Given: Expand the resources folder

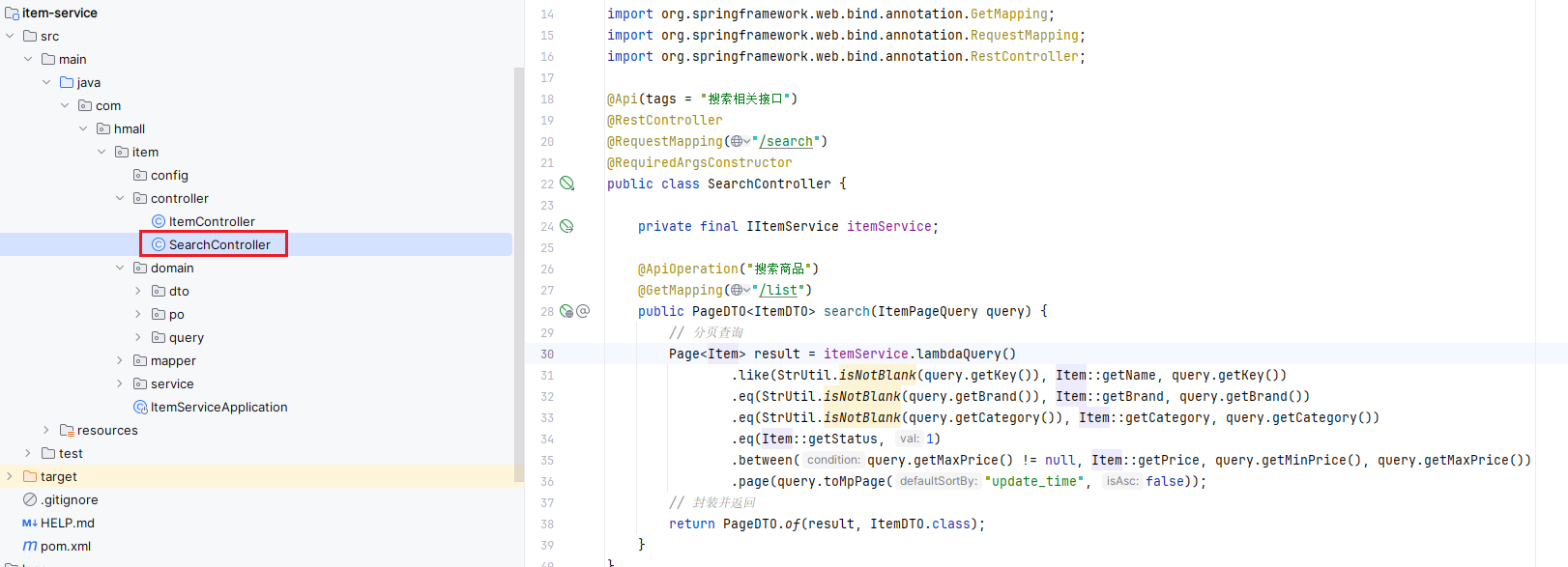Looking at the screenshot, I should [x=46, y=430].
